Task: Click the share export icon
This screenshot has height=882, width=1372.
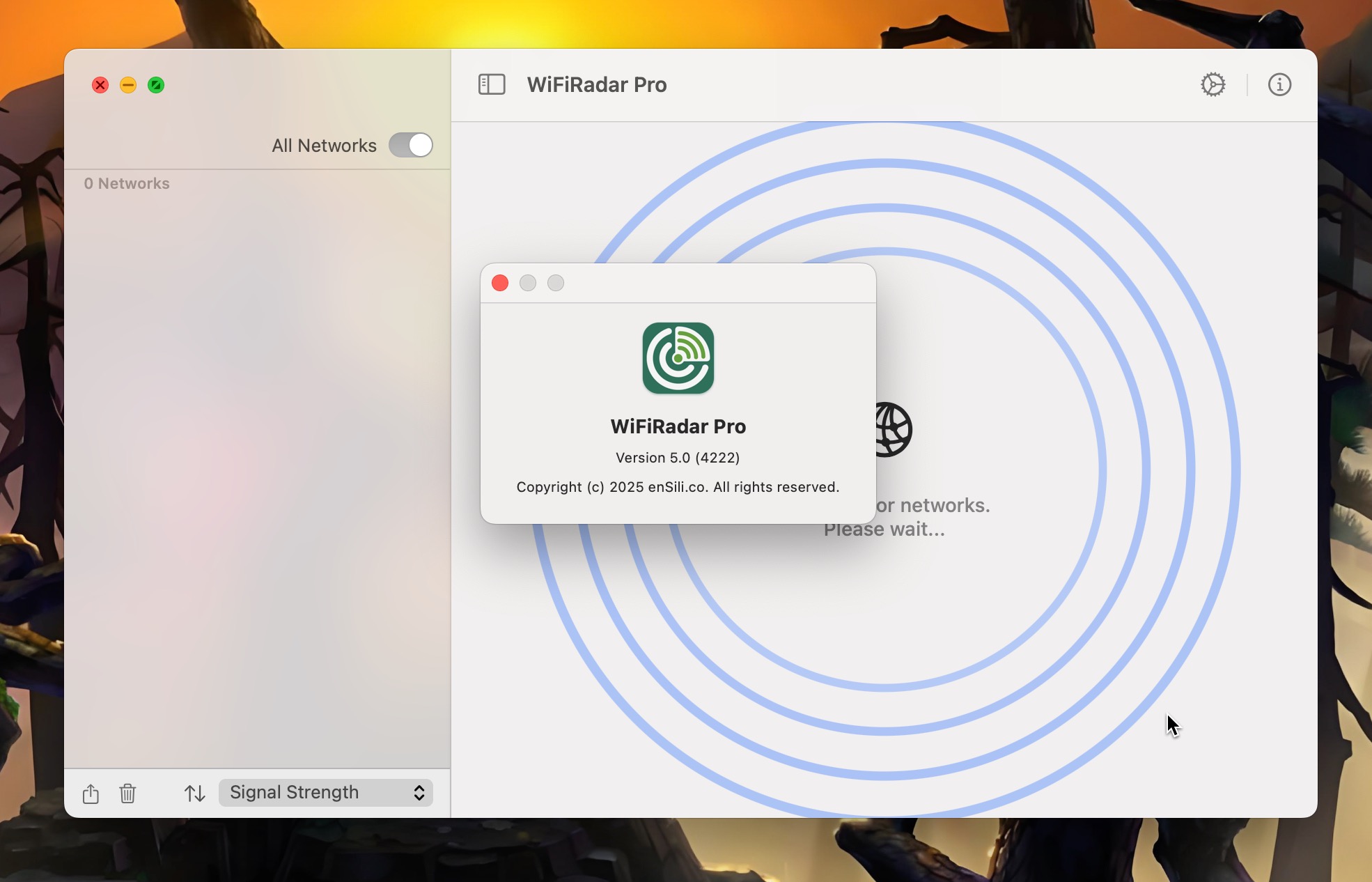Action: (x=91, y=793)
